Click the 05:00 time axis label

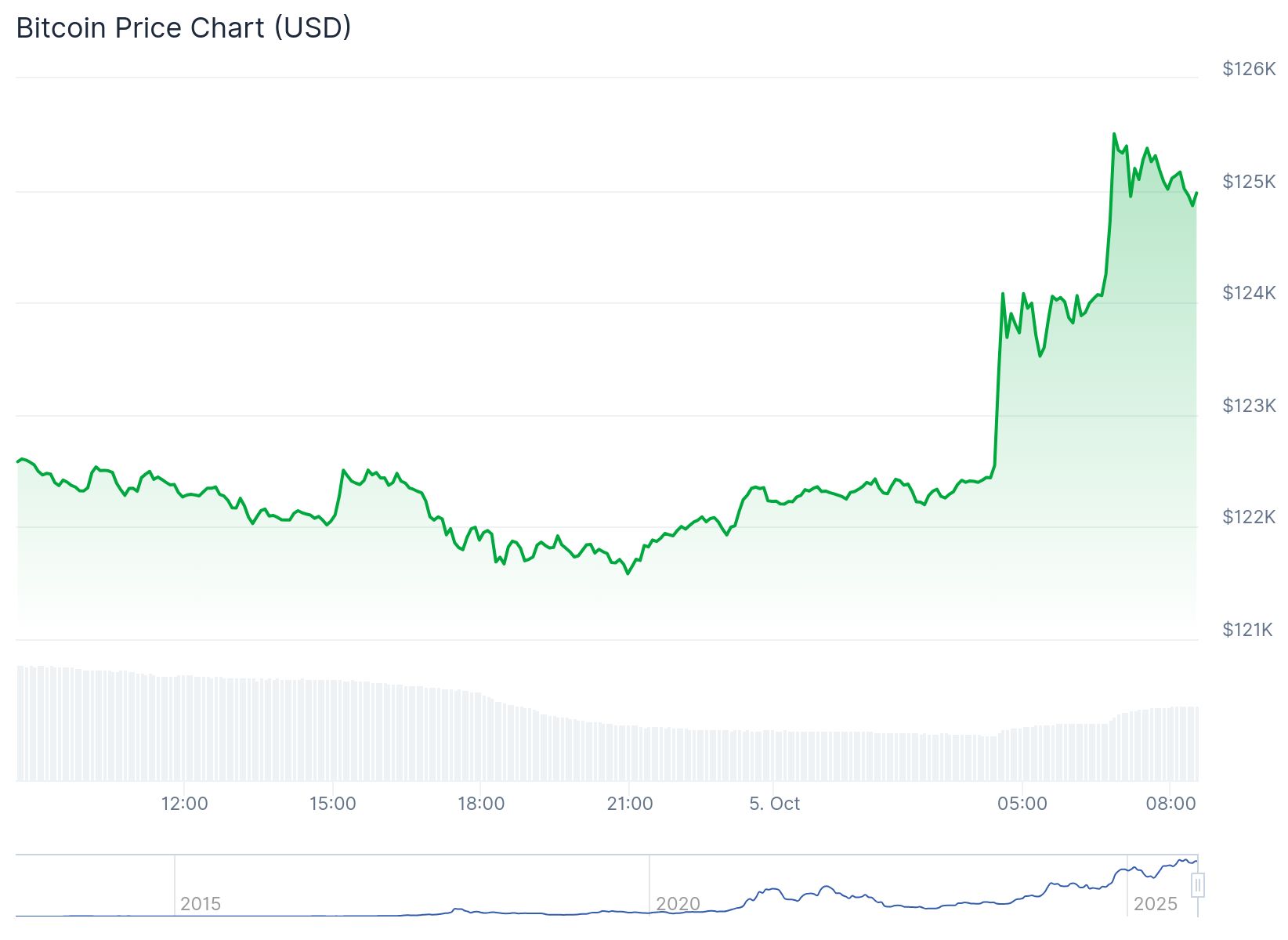[1022, 804]
